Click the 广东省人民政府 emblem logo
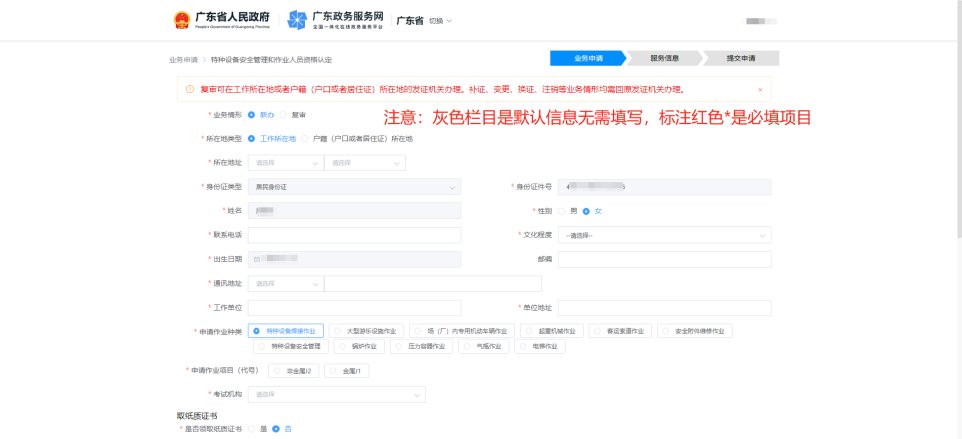 (181, 20)
